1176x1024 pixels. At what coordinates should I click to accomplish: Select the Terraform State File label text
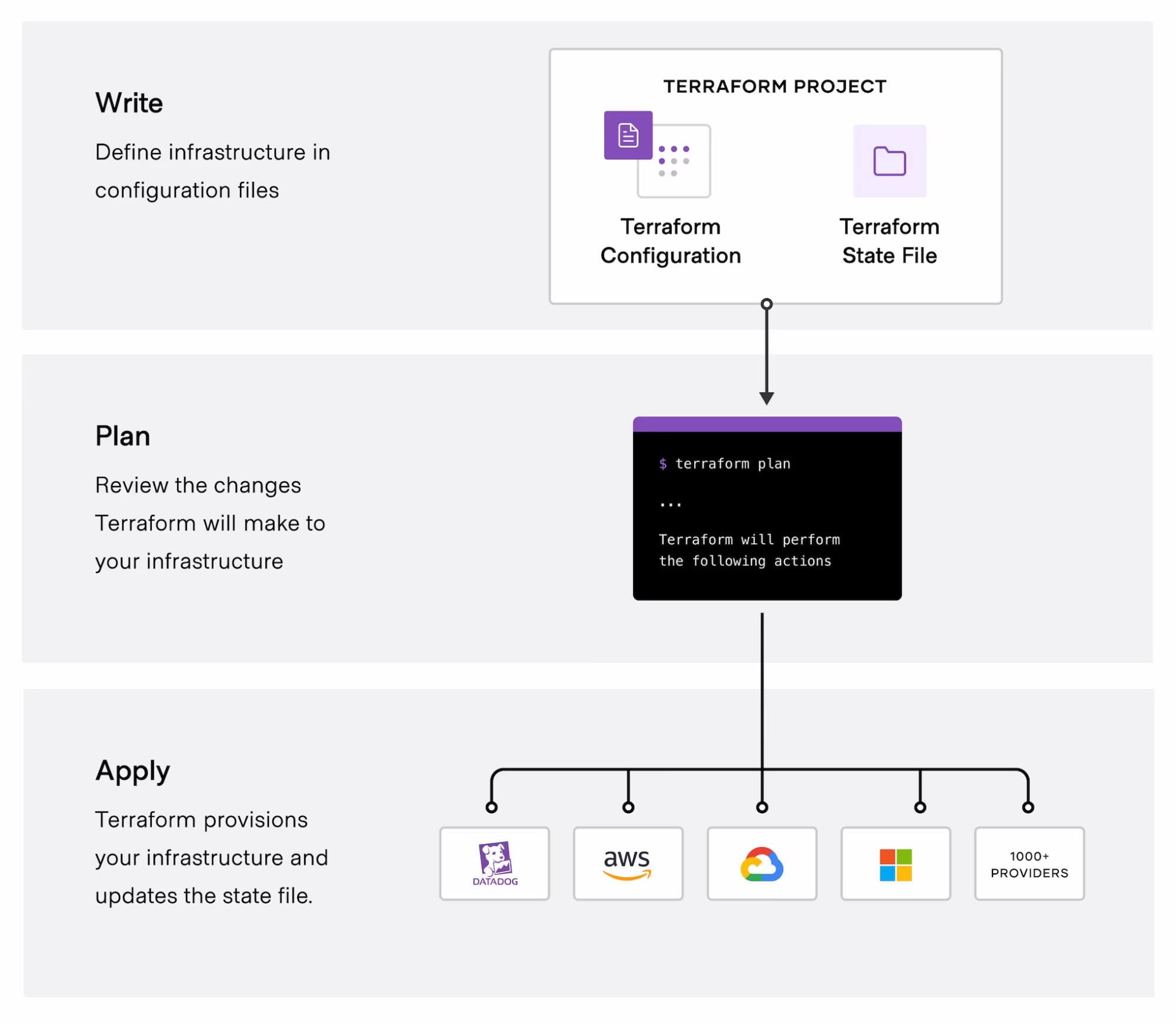point(889,241)
